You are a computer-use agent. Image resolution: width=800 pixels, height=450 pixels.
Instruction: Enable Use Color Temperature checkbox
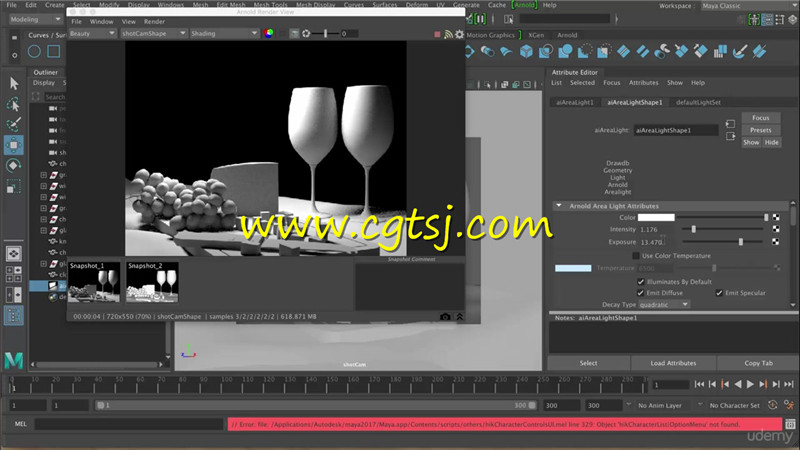(x=636, y=256)
